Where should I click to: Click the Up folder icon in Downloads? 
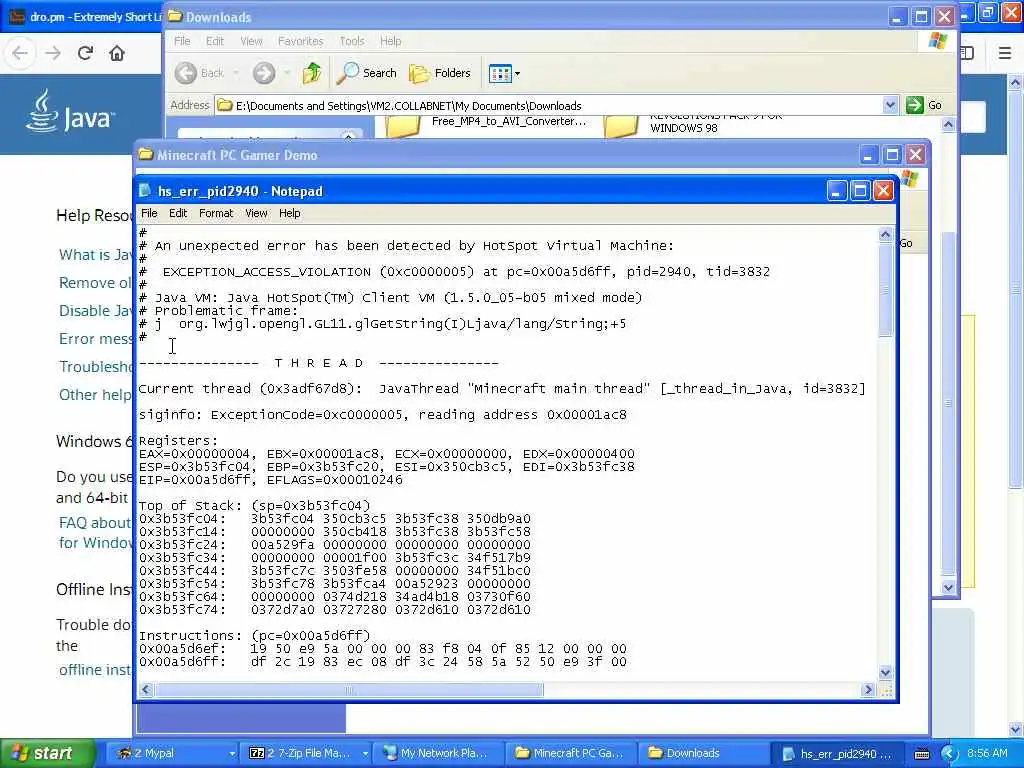[x=312, y=73]
